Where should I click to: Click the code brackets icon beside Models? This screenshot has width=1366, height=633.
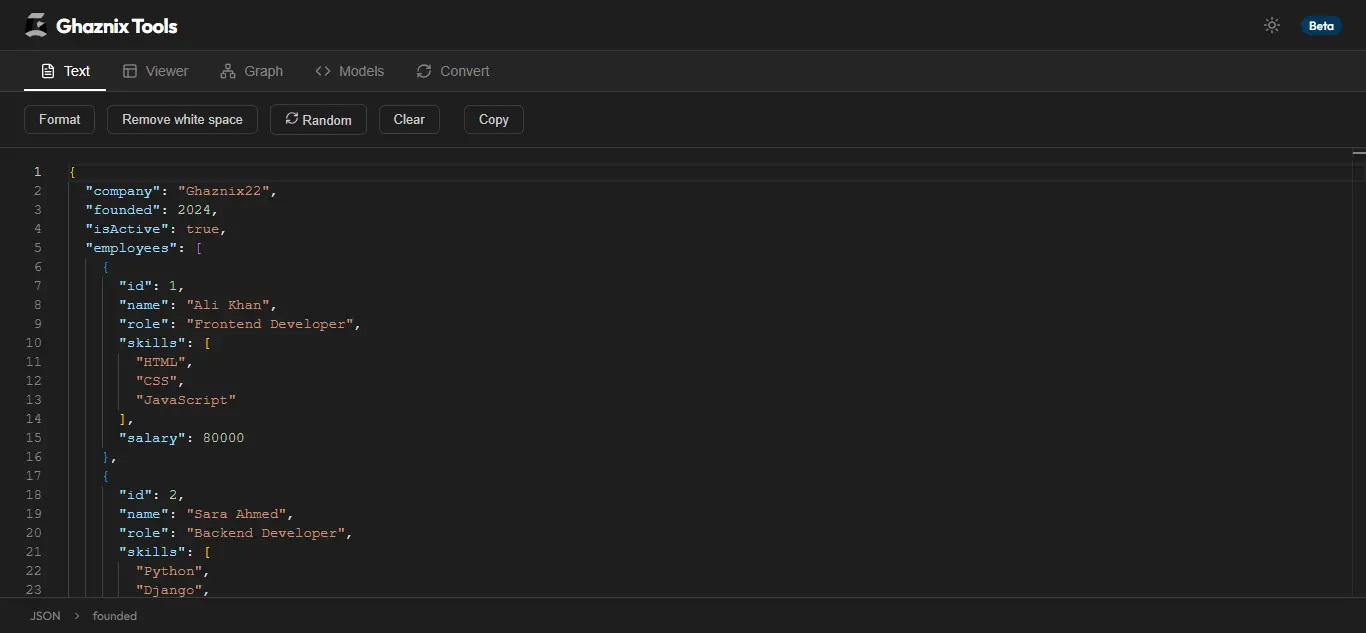[322, 71]
